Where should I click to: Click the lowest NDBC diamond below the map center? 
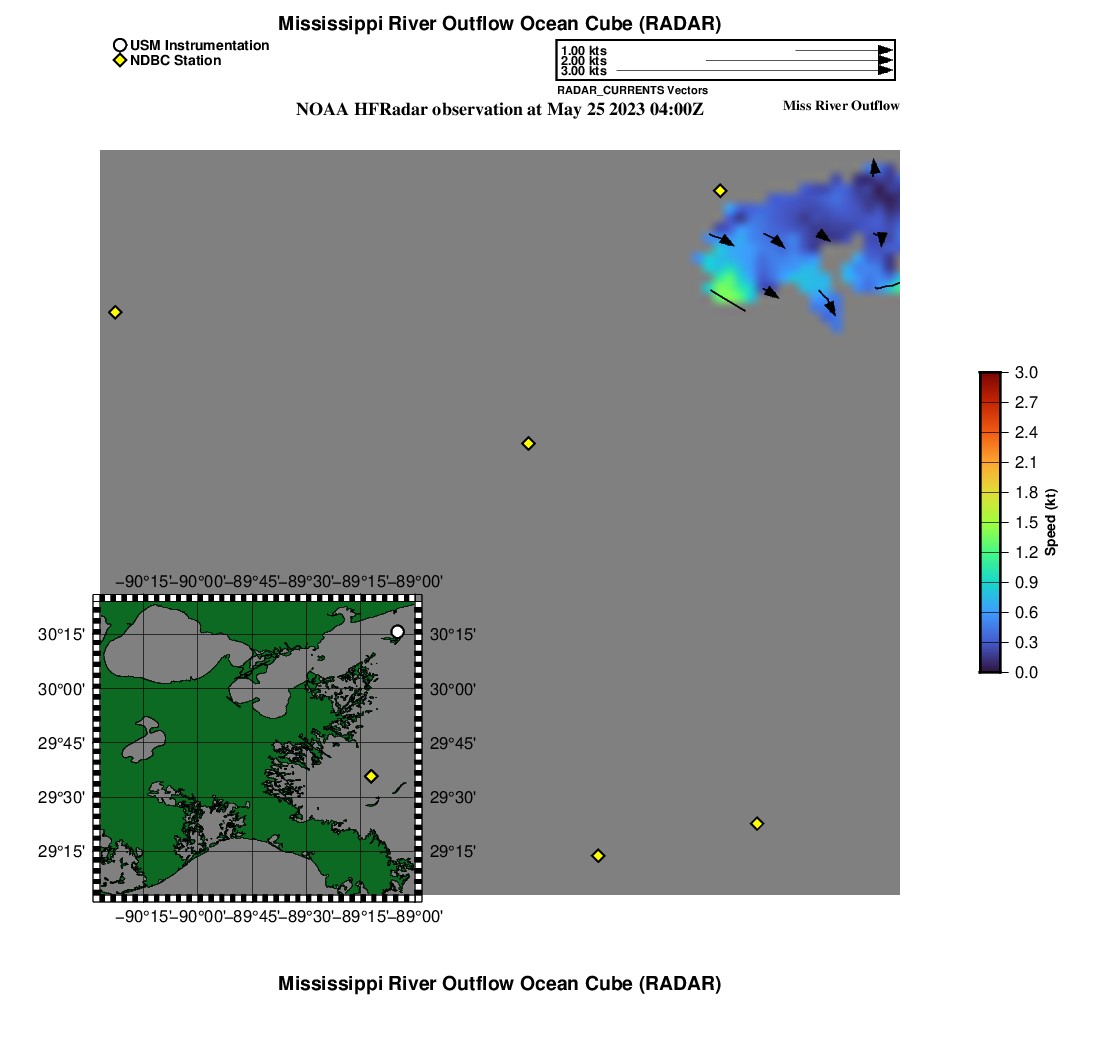click(598, 855)
